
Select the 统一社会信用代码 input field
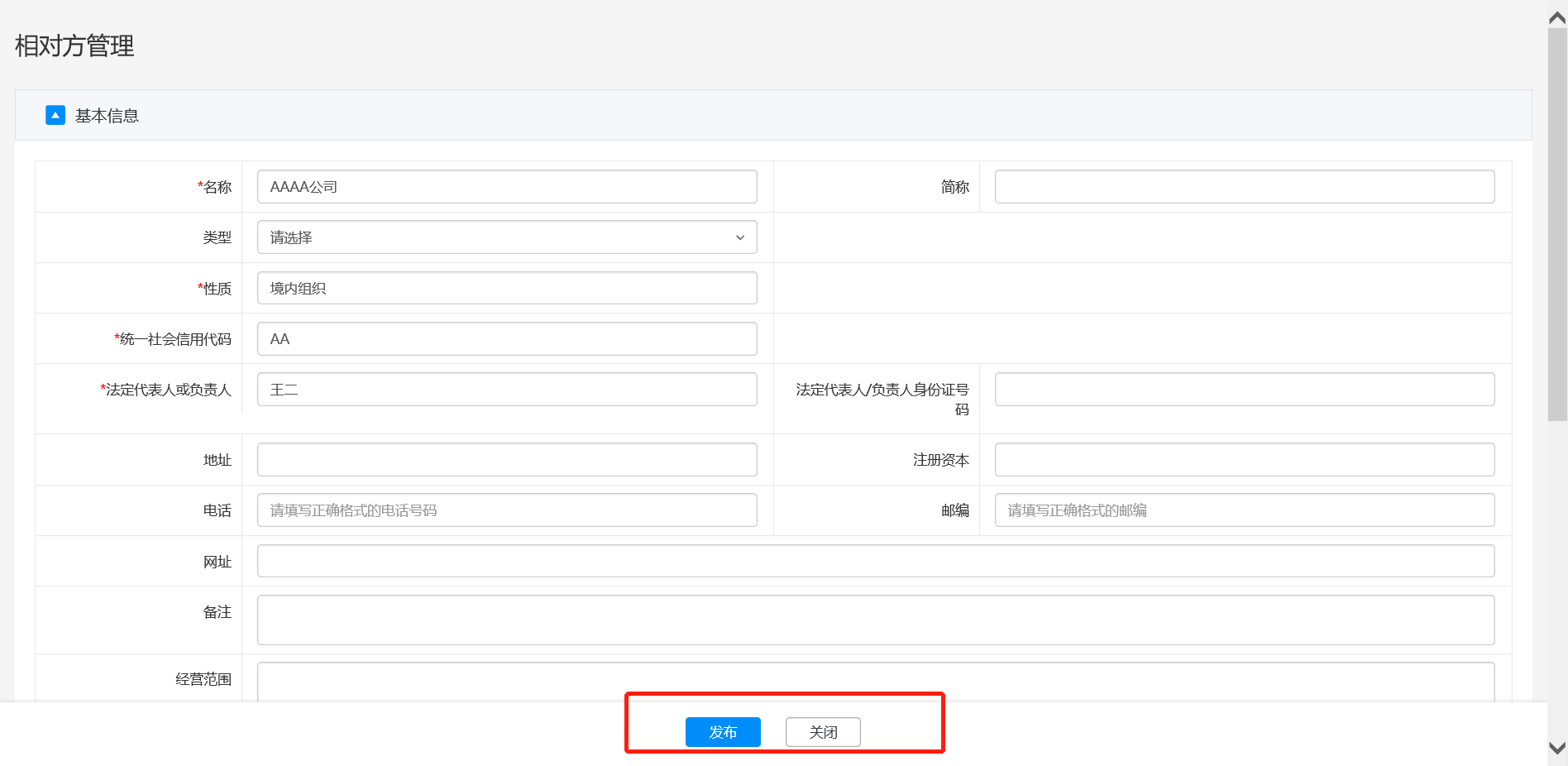[x=506, y=339]
